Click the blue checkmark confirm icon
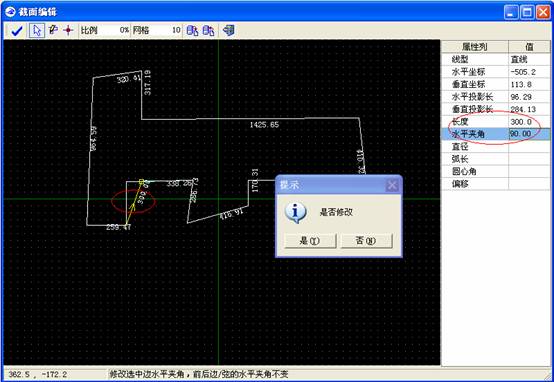 point(16,31)
